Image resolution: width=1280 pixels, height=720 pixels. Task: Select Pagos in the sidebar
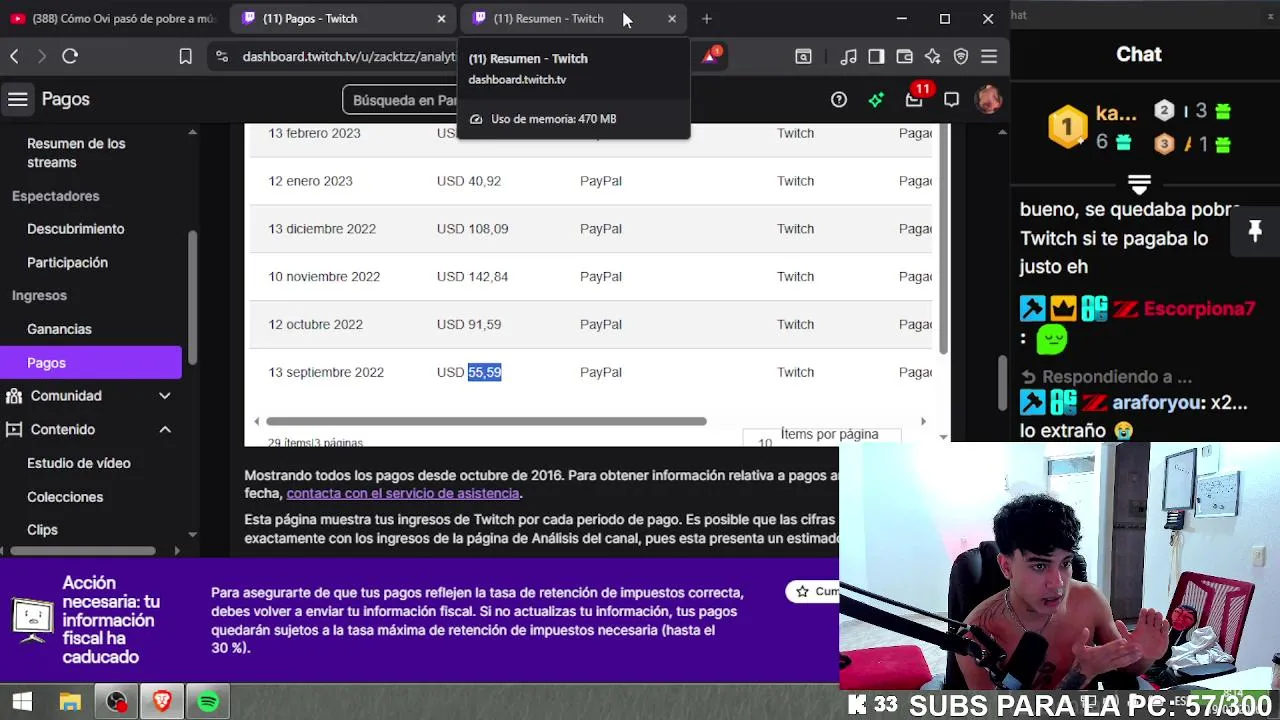(x=91, y=363)
